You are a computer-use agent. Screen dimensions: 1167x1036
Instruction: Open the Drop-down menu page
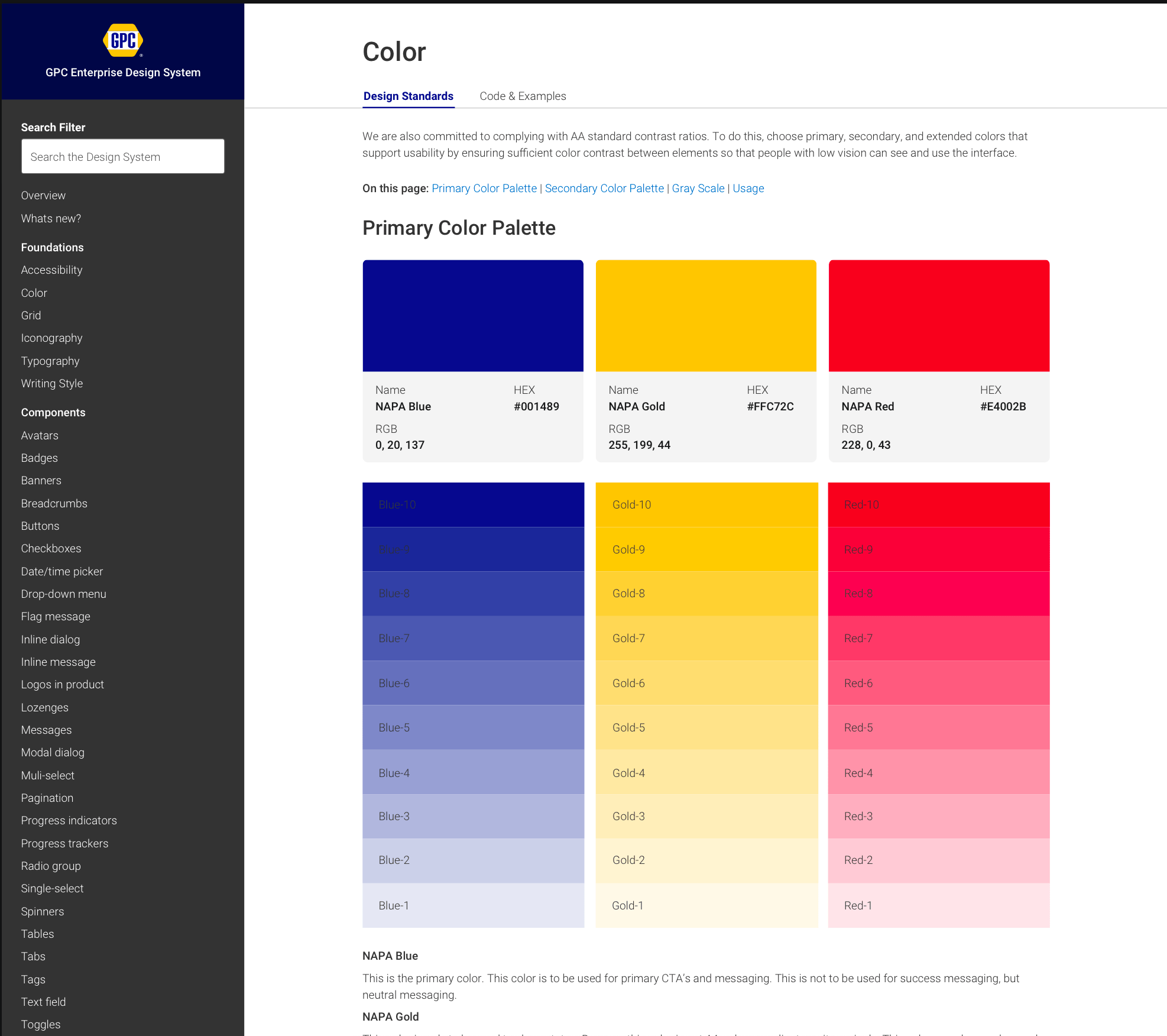pos(63,594)
